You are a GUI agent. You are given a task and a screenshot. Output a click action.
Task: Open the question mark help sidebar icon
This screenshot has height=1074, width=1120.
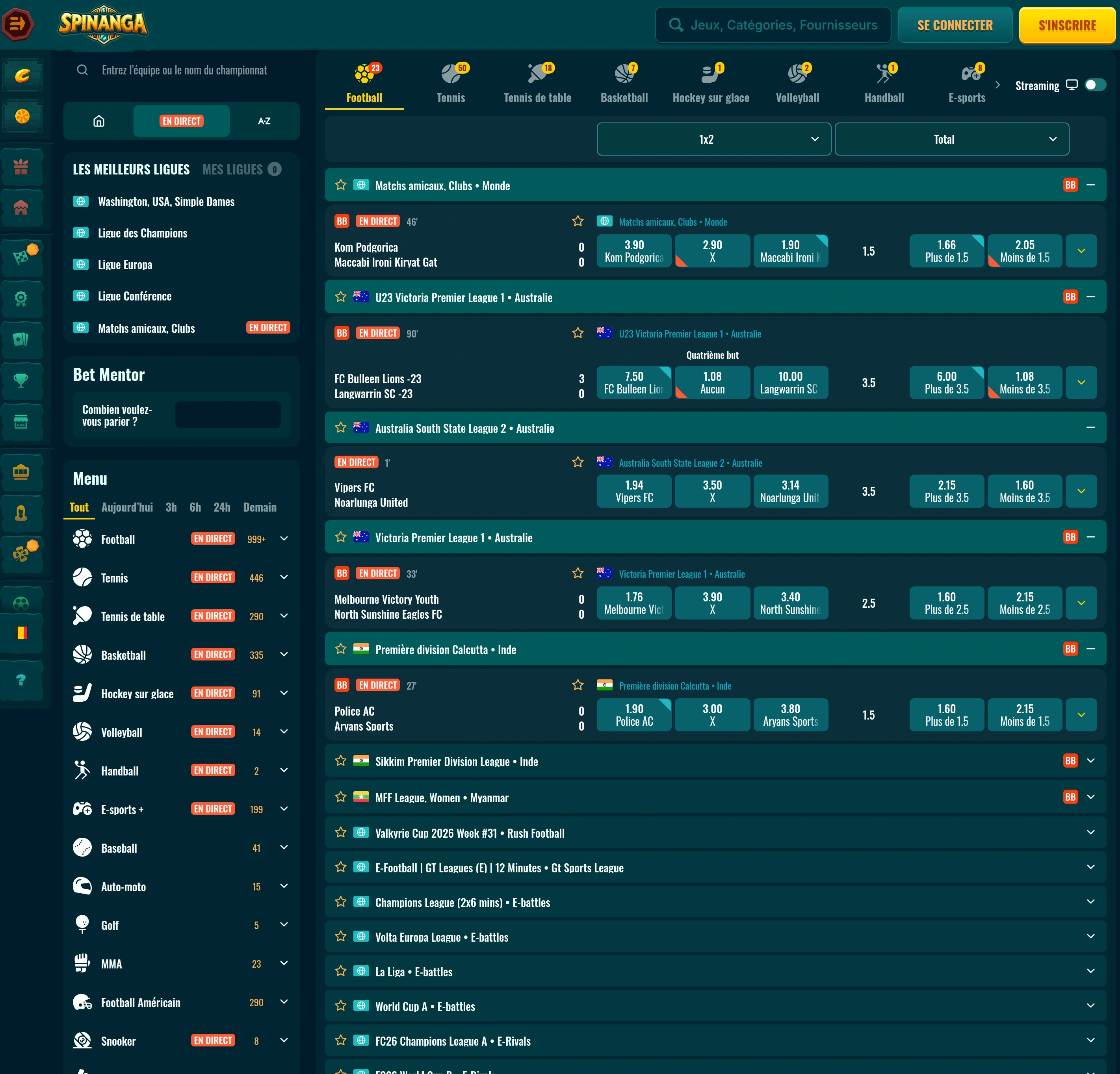click(21, 680)
